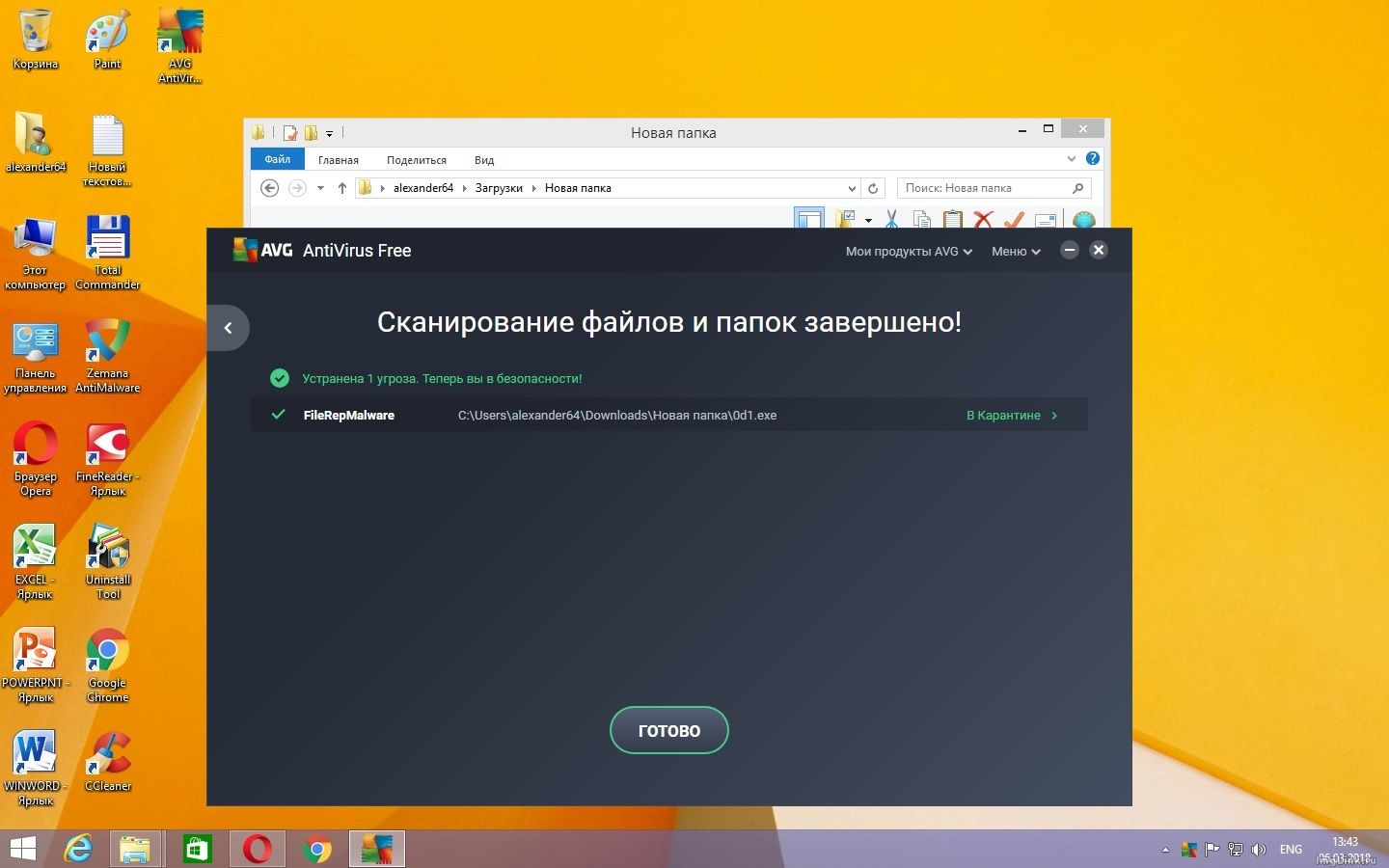Switch to the Вид ribbon tab

coord(484,160)
